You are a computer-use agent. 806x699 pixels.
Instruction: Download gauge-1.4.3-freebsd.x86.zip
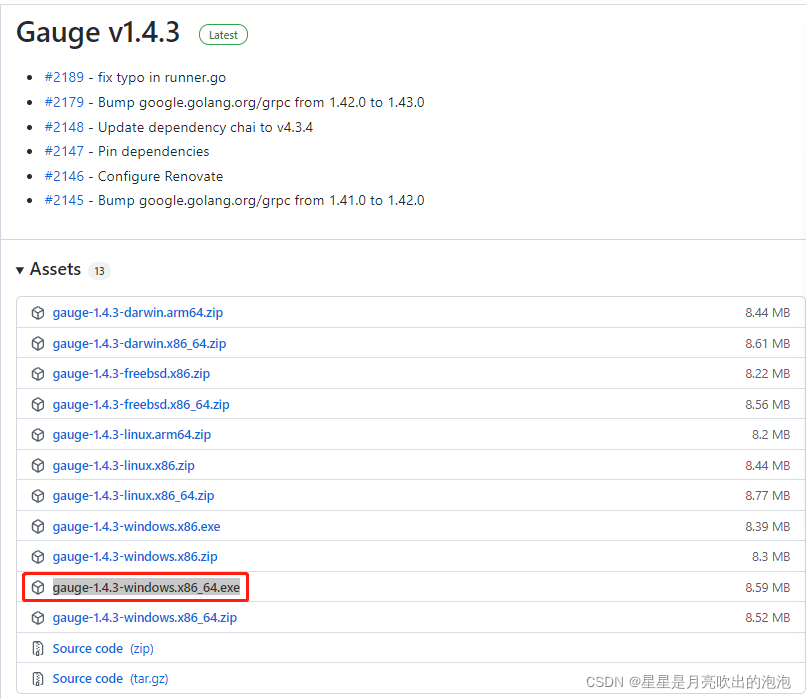(131, 374)
